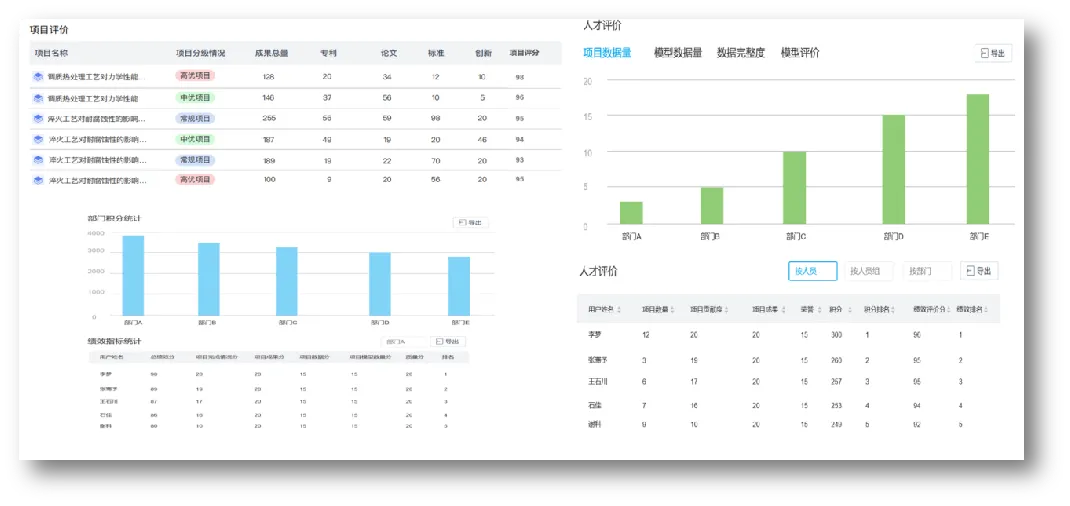1070x506 pixels.
Task: Click 李梦 in the 人才评价 table
Action: (593, 336)
